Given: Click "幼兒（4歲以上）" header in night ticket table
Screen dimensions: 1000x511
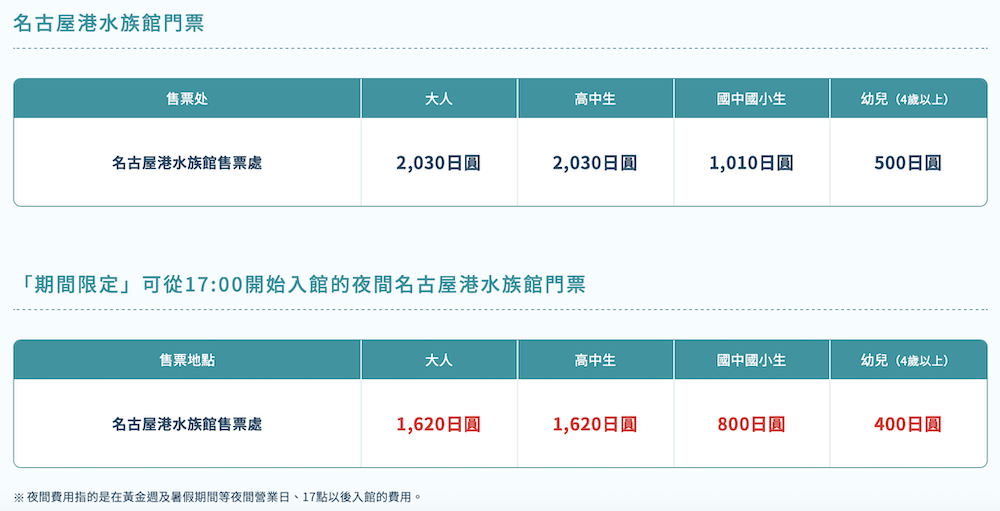Looking at the screenshot, I should [x=908, y=360].
